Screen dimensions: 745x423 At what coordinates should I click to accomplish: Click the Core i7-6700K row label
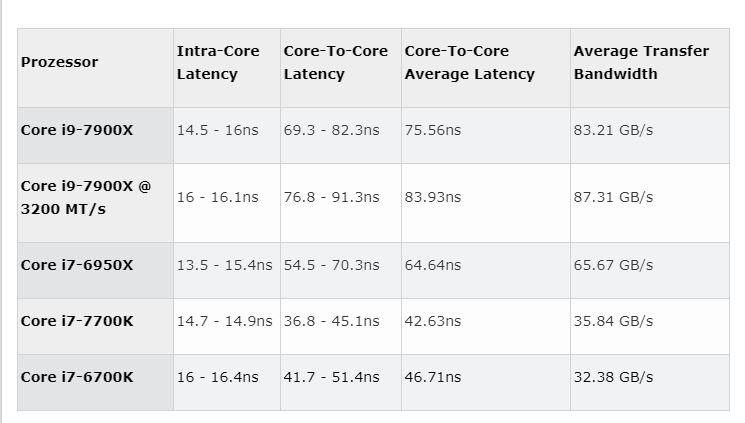96,383
